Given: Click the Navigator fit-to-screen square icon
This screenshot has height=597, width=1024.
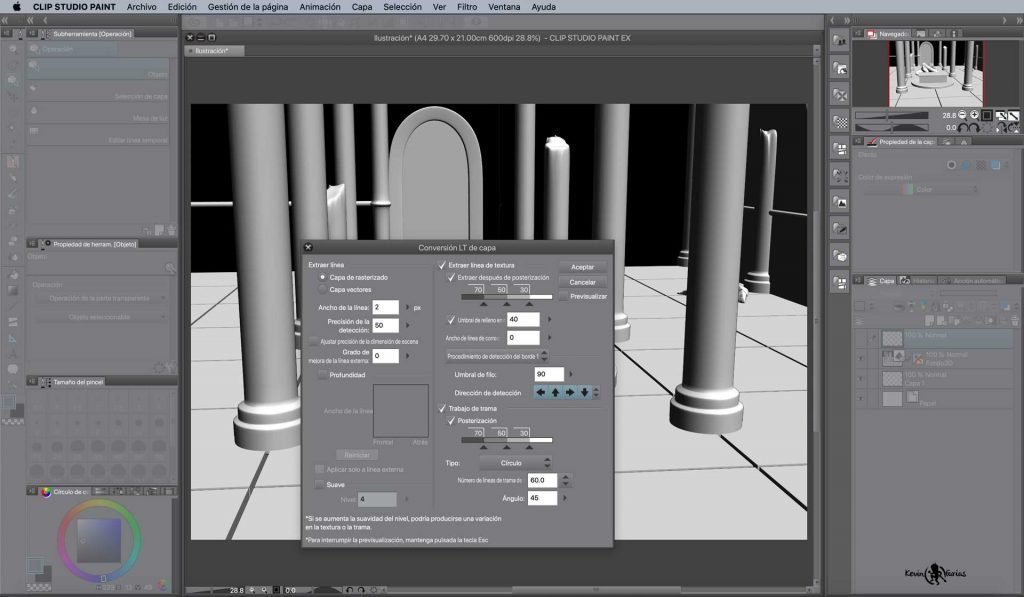Looking at the screenshot, I should click(x=987, y=116).
